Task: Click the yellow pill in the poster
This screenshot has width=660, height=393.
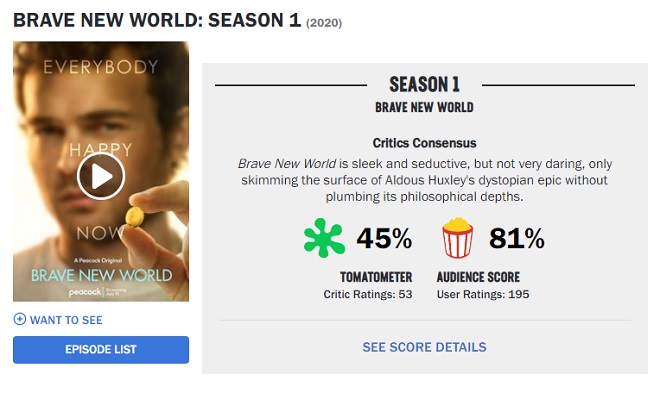Action: (x=135, y=217)
